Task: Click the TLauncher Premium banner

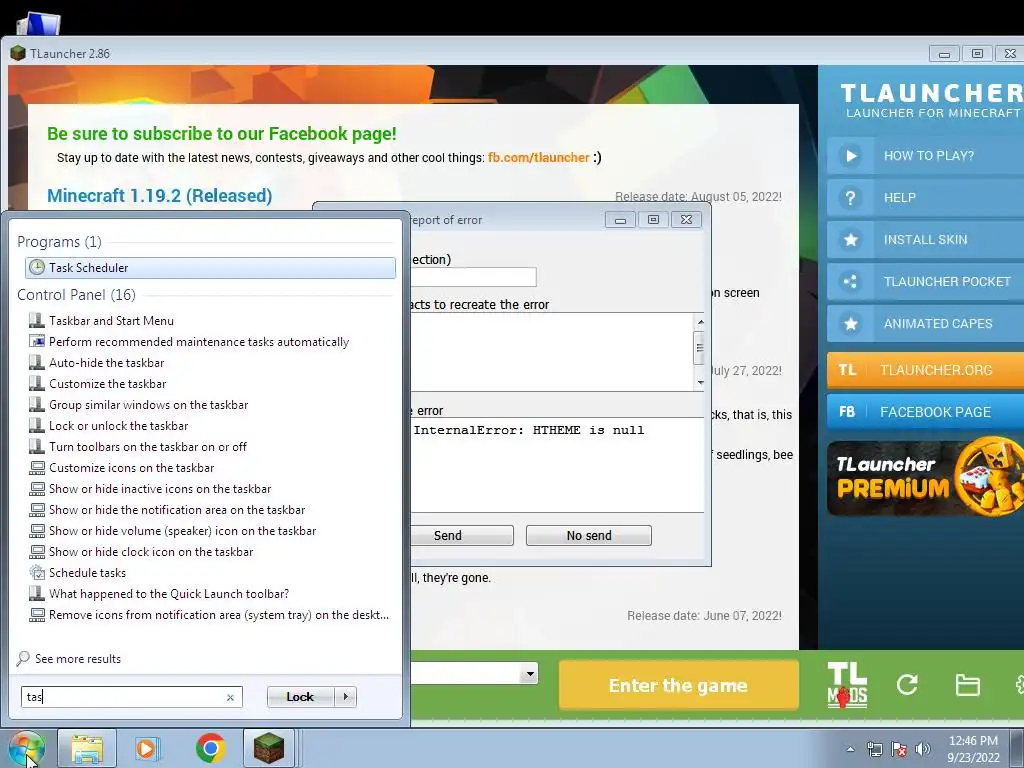Action: click(x=925, y=477)
